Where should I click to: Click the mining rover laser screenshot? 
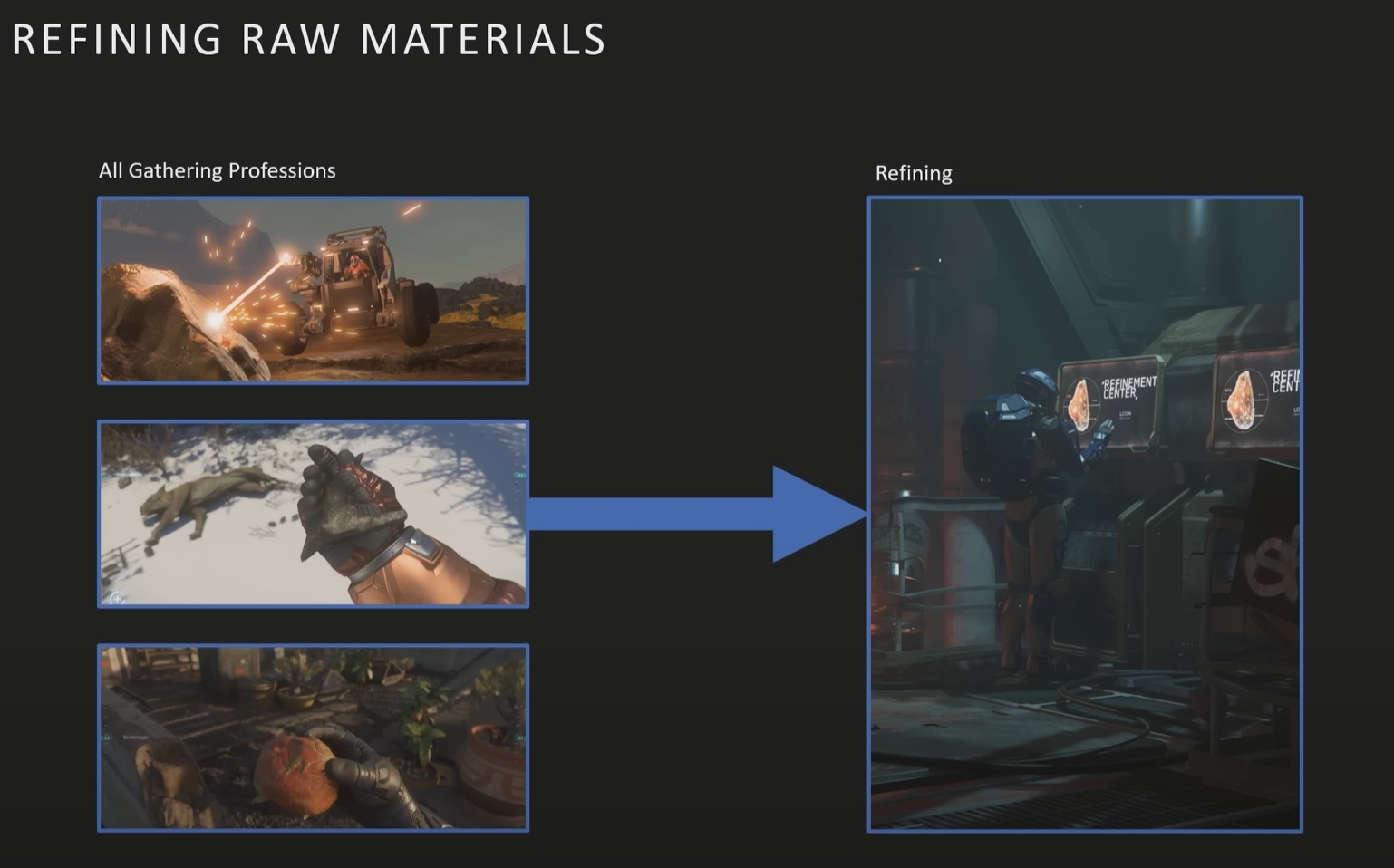pos(313,291)
